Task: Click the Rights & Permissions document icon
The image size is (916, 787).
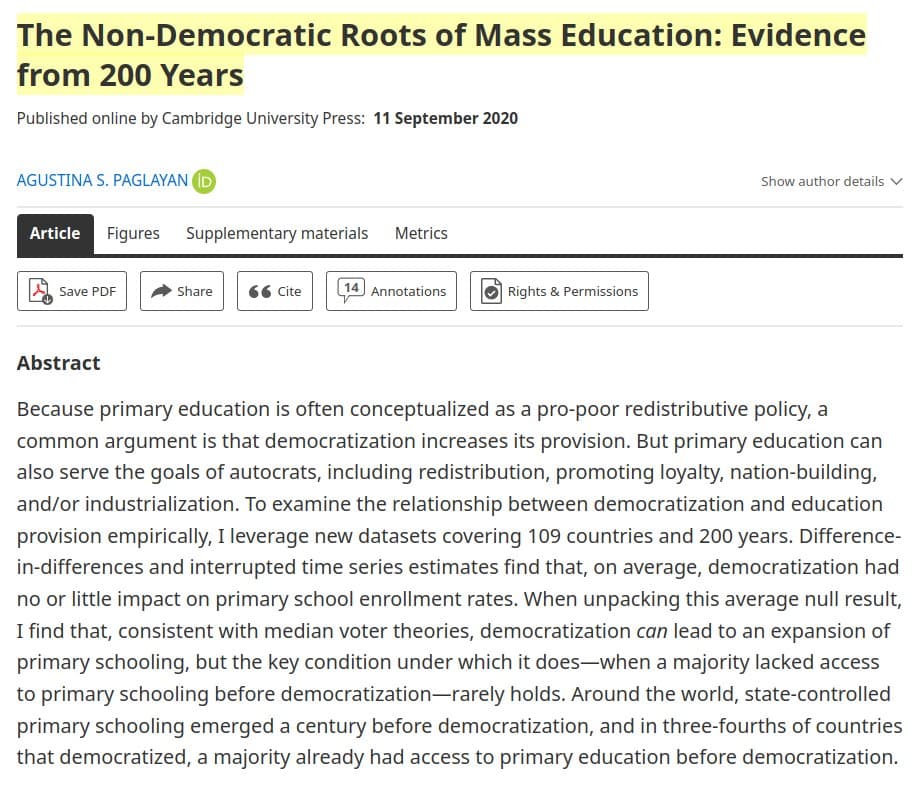Action: click(x=491, y=291)
